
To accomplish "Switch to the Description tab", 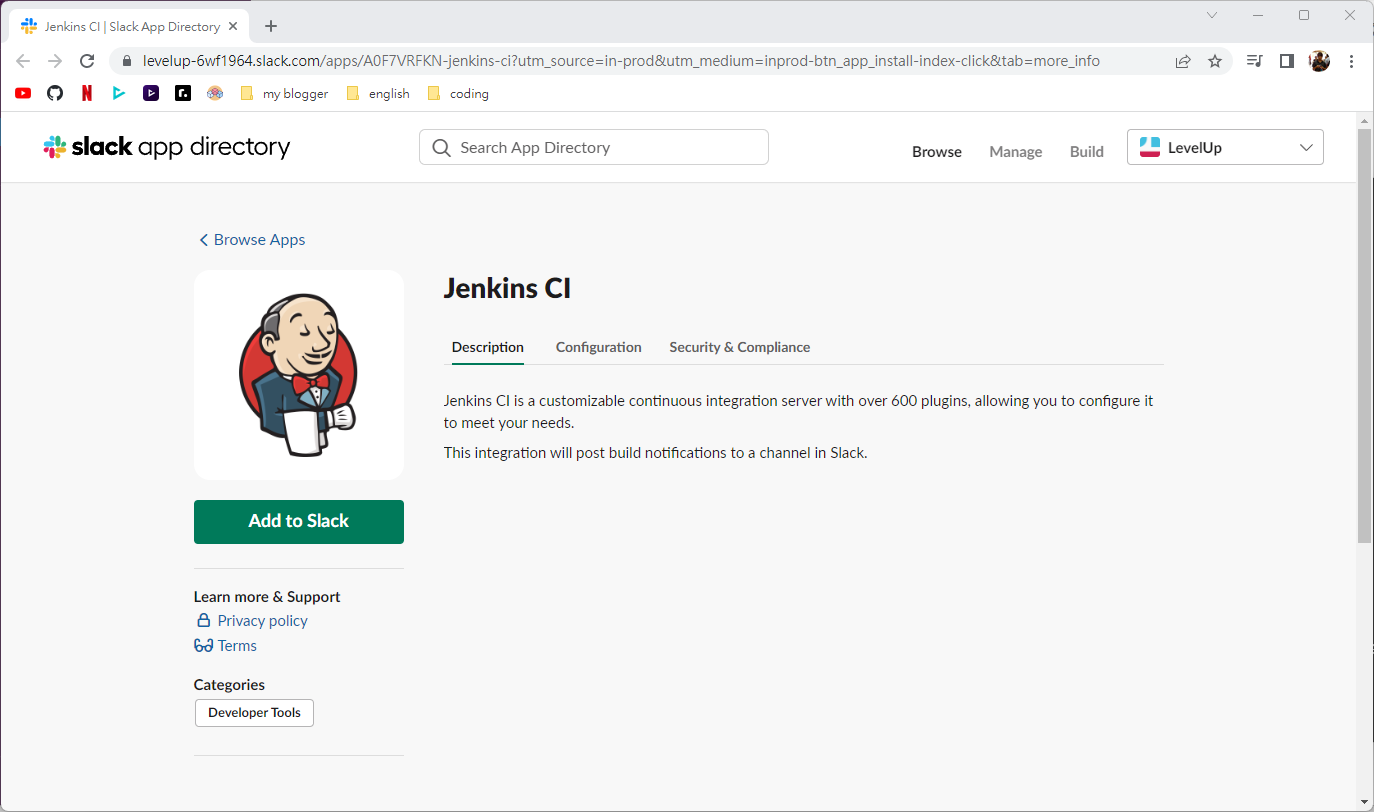I will coord(488,347).
